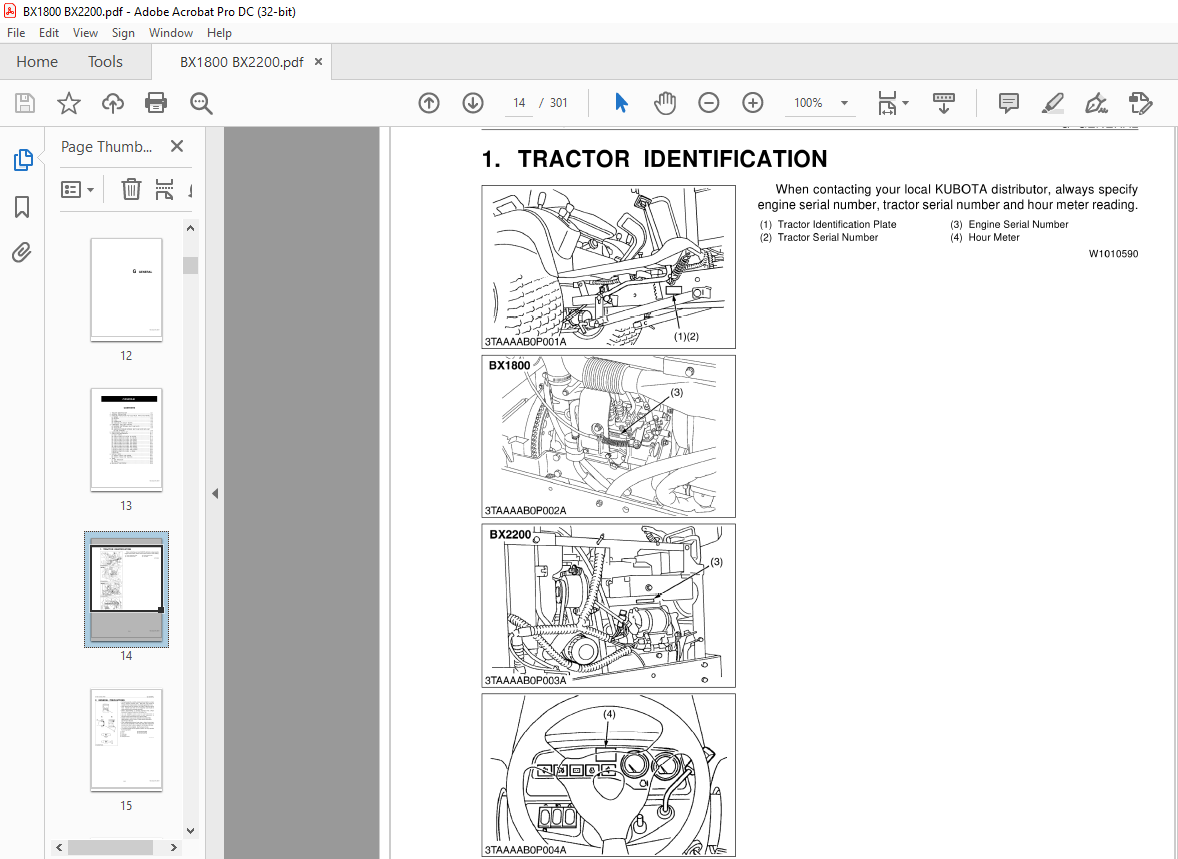
Task: Zoom out with the minus icon
Action: tap(708, 103)
